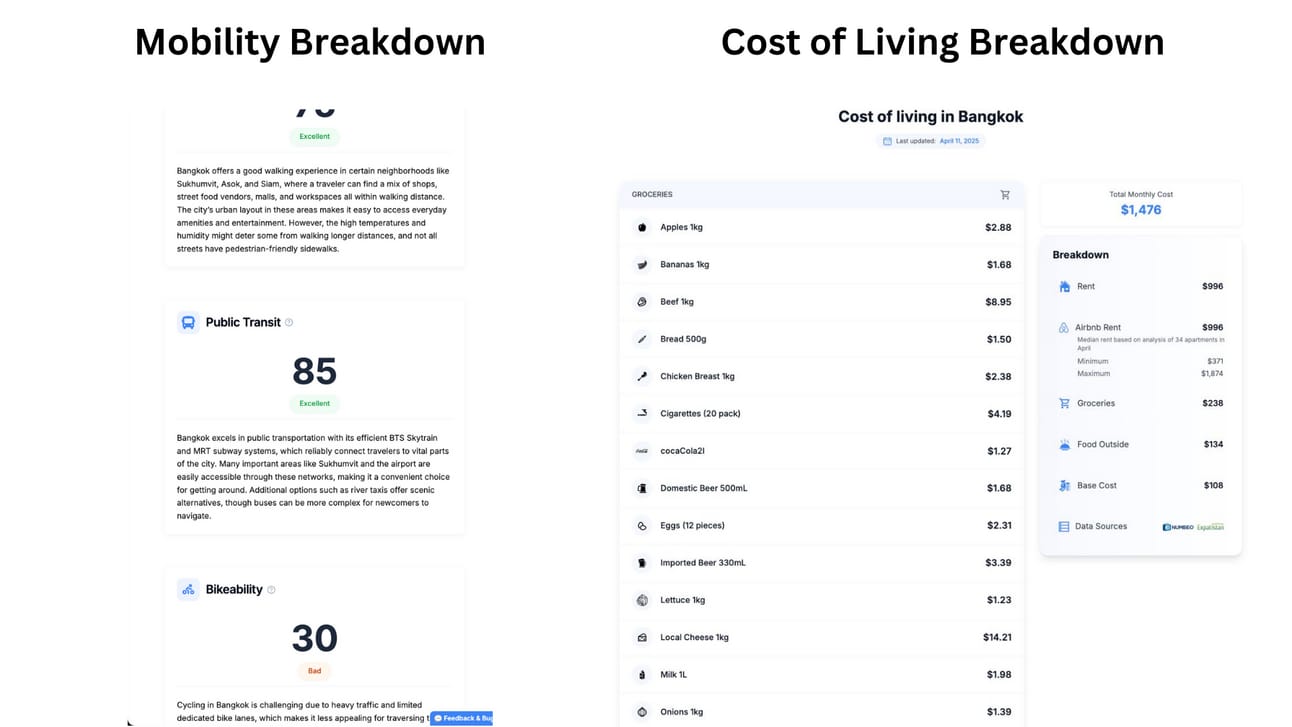This screenshot has height=727, width=1292.
Task: Click the Food Outside icon
Action: [x=1064, y=445]
